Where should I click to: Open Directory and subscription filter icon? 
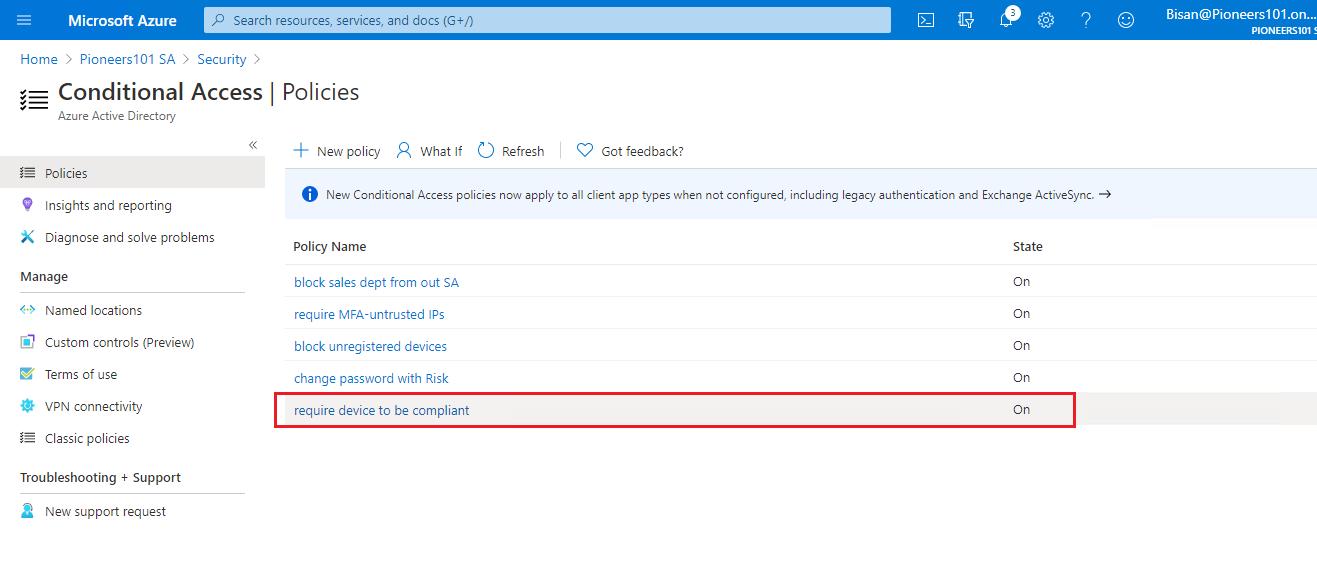click(966, 20)
